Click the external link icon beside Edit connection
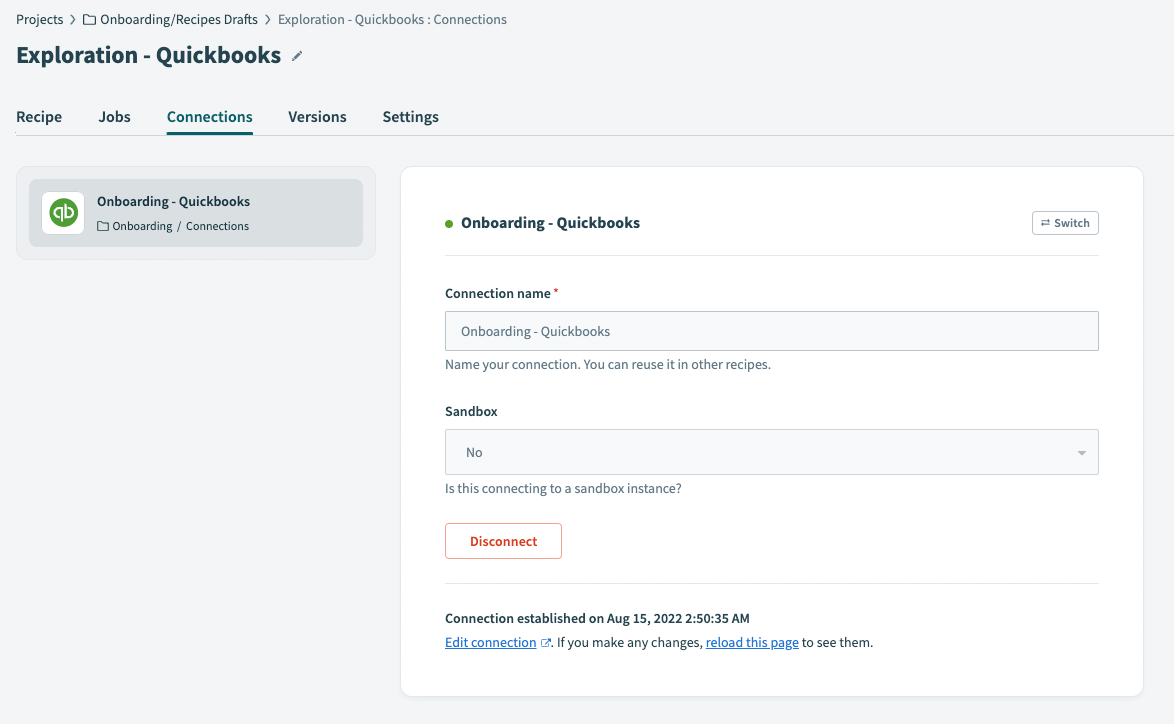 (x=546, y=641)
